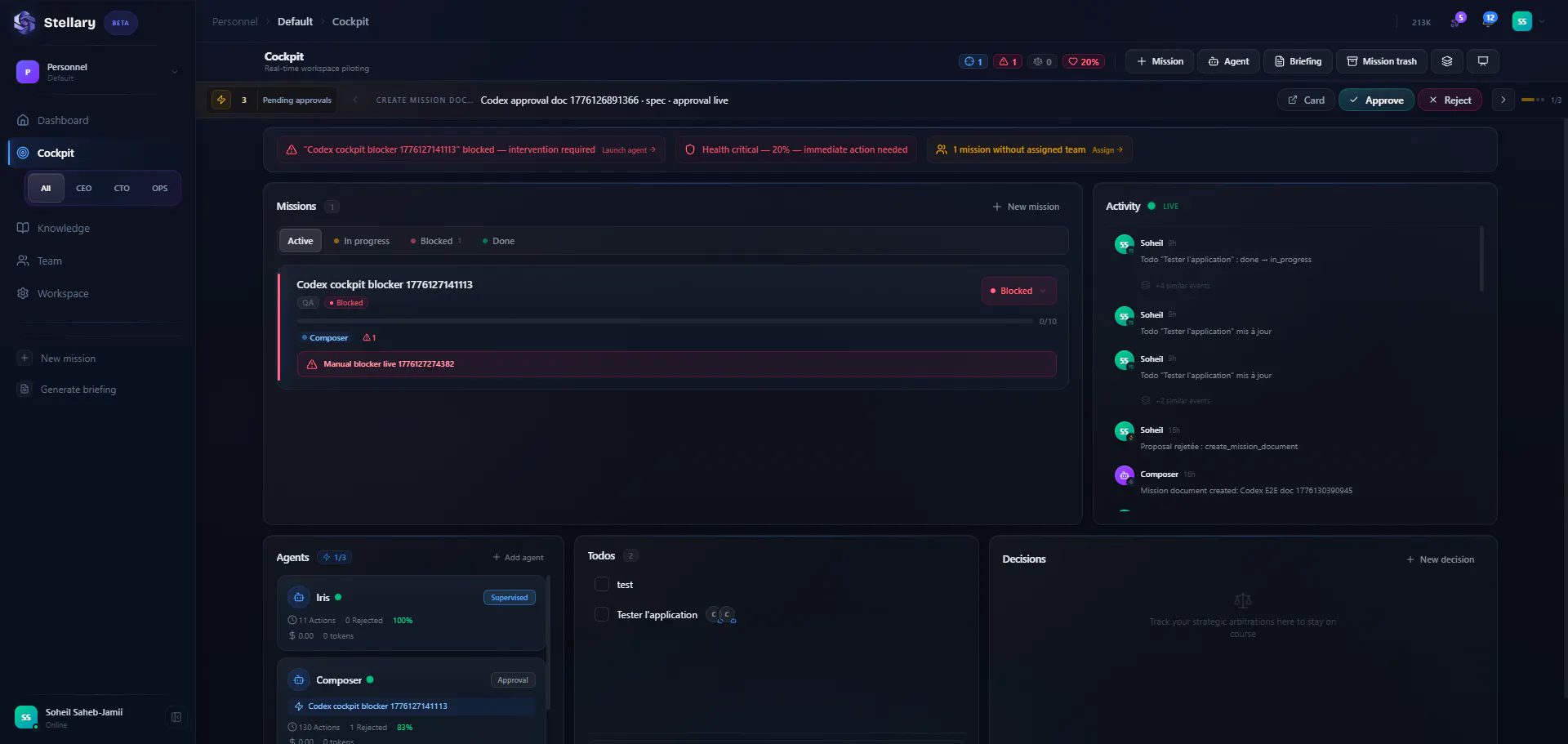
Task: Check the 'test' todo checkbox
Action: [x=602, y=584]
